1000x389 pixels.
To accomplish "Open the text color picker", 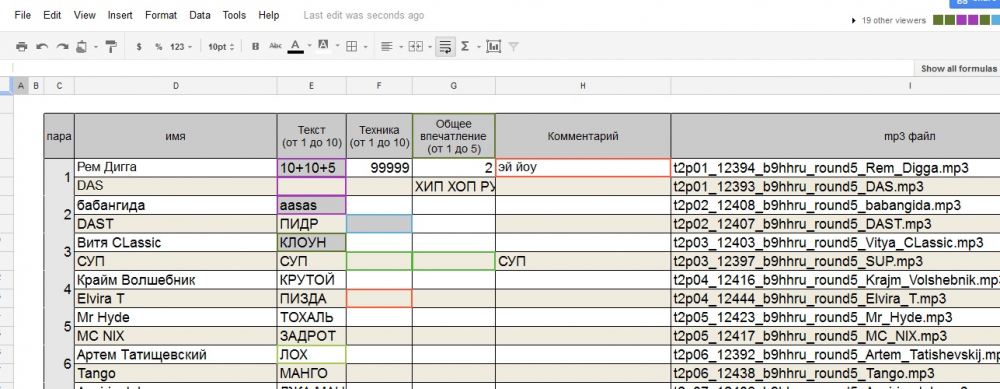I will pyautogui.click(x=295, y=47).
